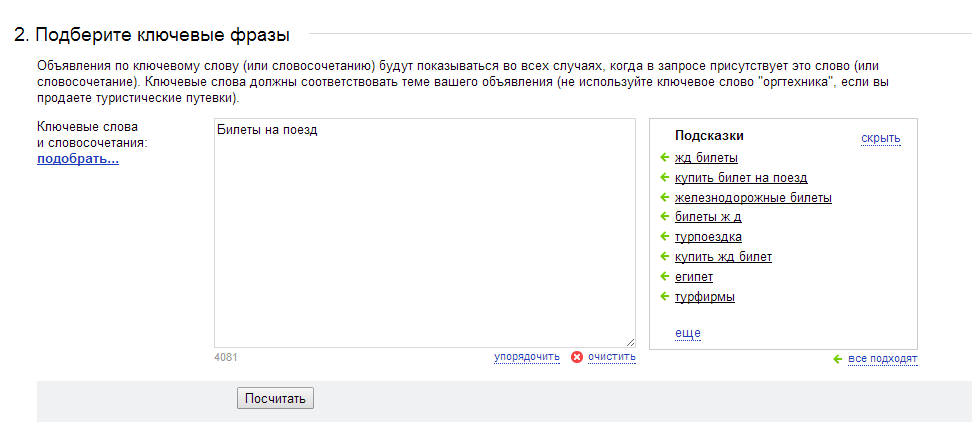Screen dimensions: 972x442
Task: Click the red clear icon near "очистить"
Action: (x=577, y=357)
